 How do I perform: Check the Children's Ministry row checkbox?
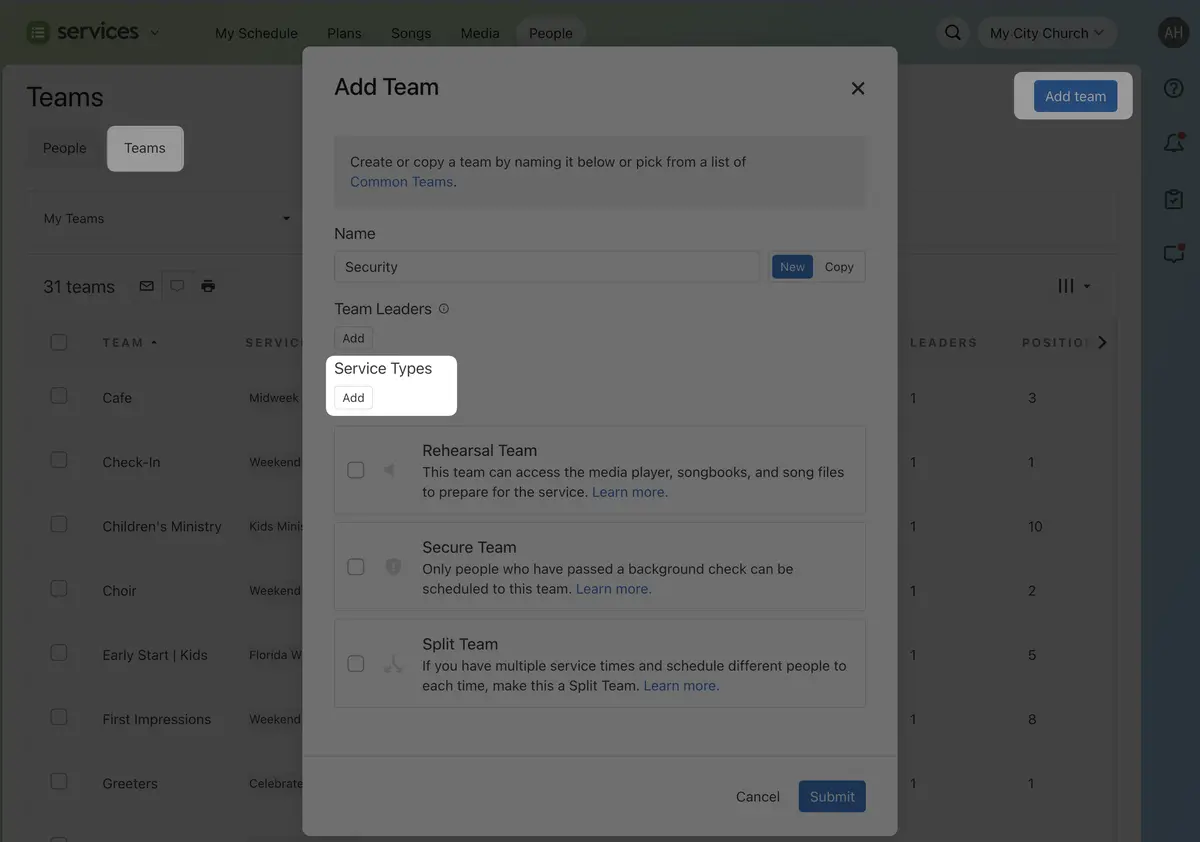tap(59, 524)
